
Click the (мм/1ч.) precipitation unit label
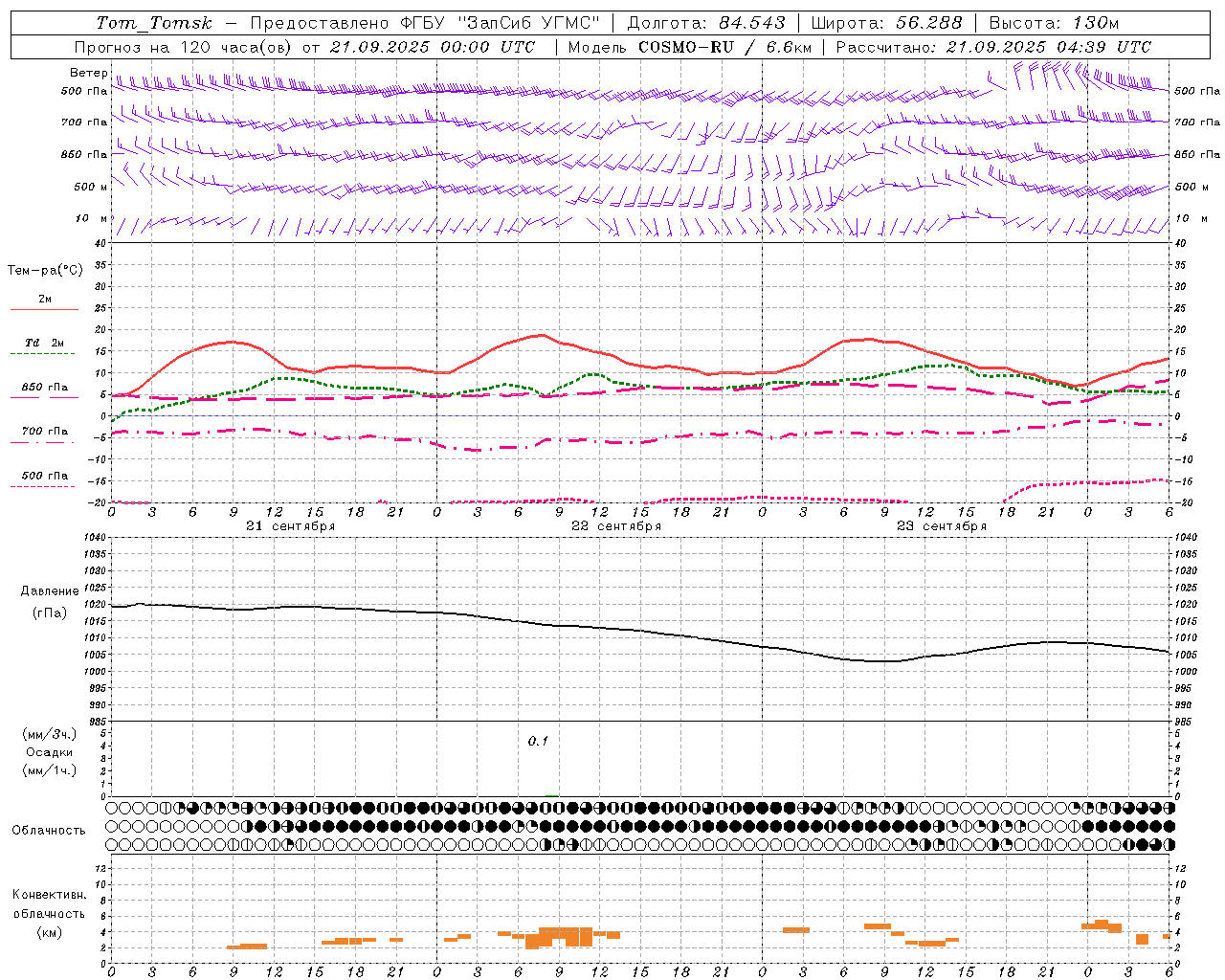click(50, 770)
